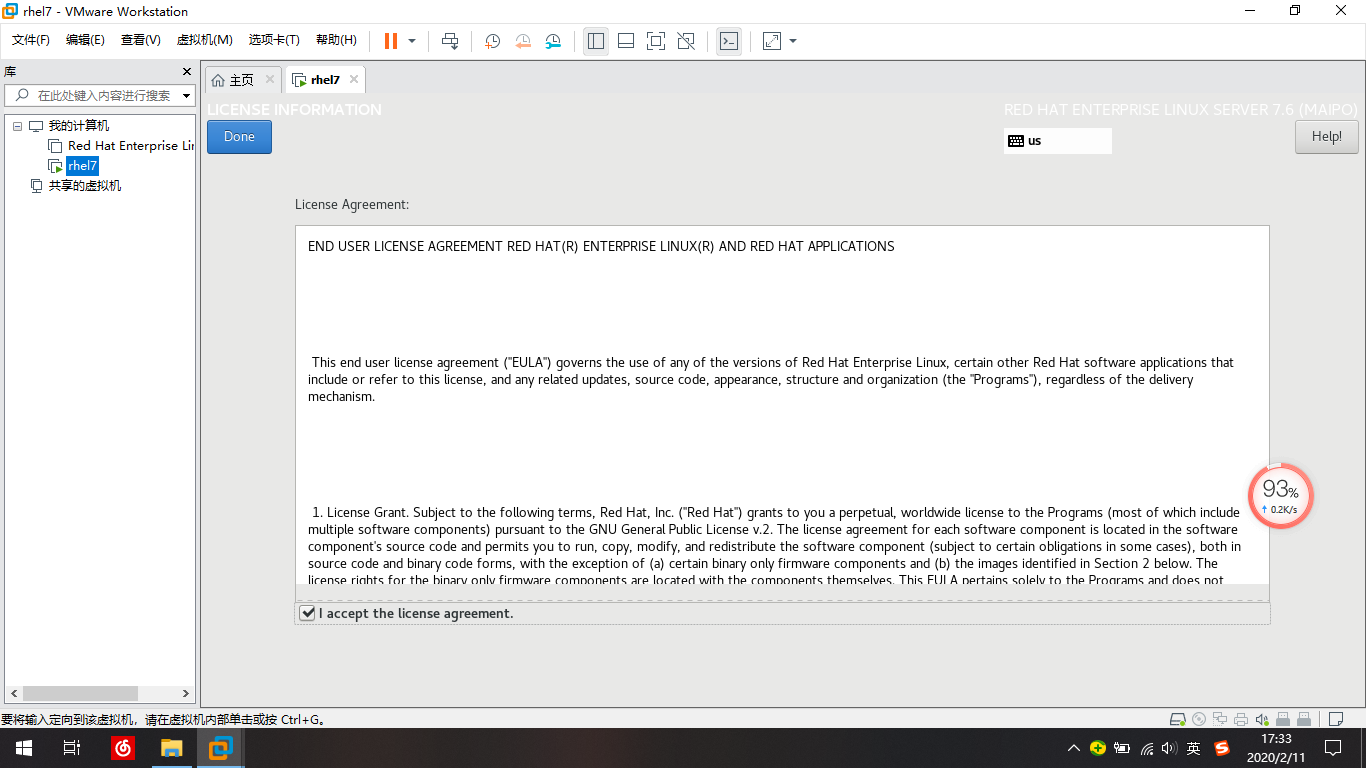The image size is (1366, 768).
Task: Open the Windows Start menu
Action: pos(23,748)
